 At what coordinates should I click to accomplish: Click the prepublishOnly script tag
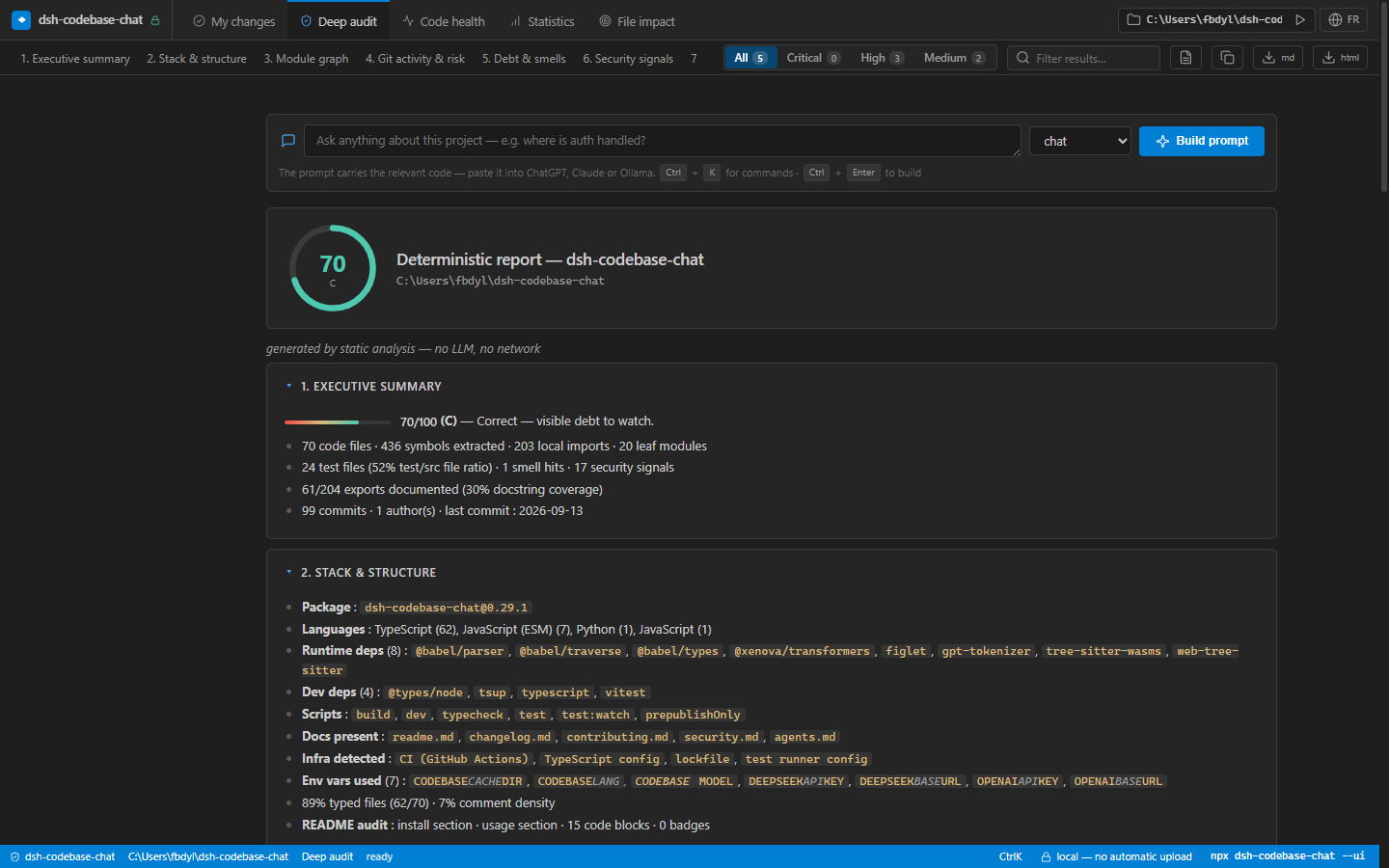point(693,715)
